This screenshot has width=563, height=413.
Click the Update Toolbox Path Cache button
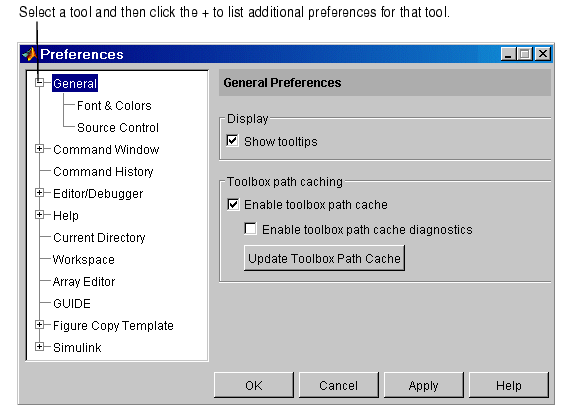(x=324, y=258)
